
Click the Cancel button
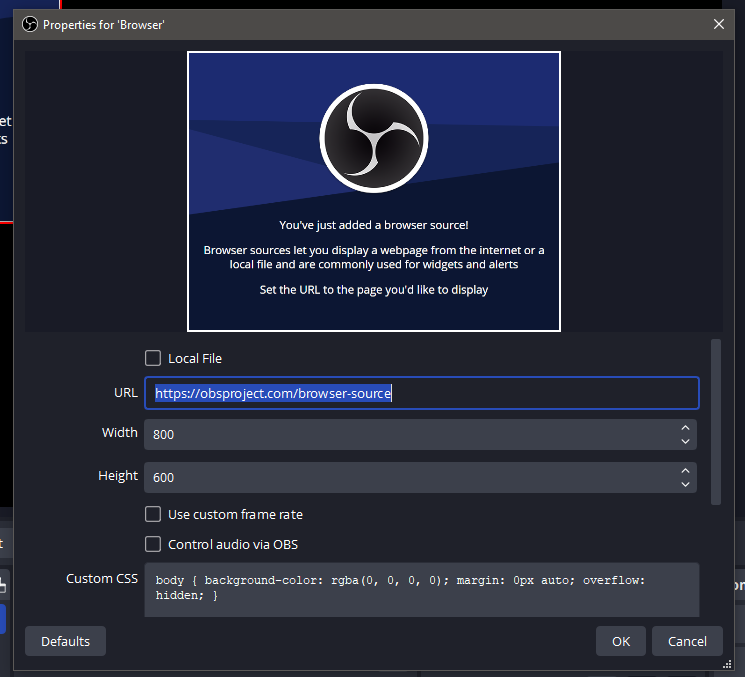[687, 641]
